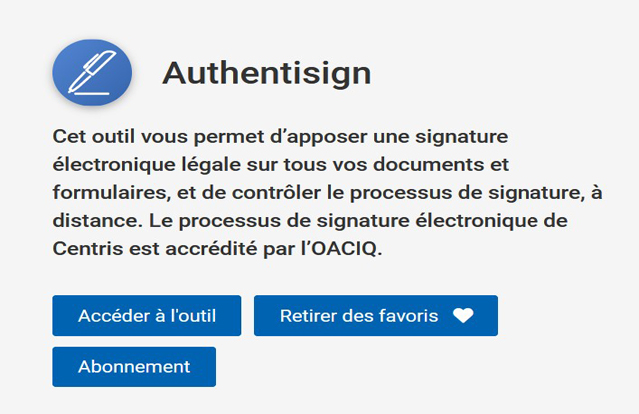Launch Authentisign via Accéder à l'outil

click(148, 316)
